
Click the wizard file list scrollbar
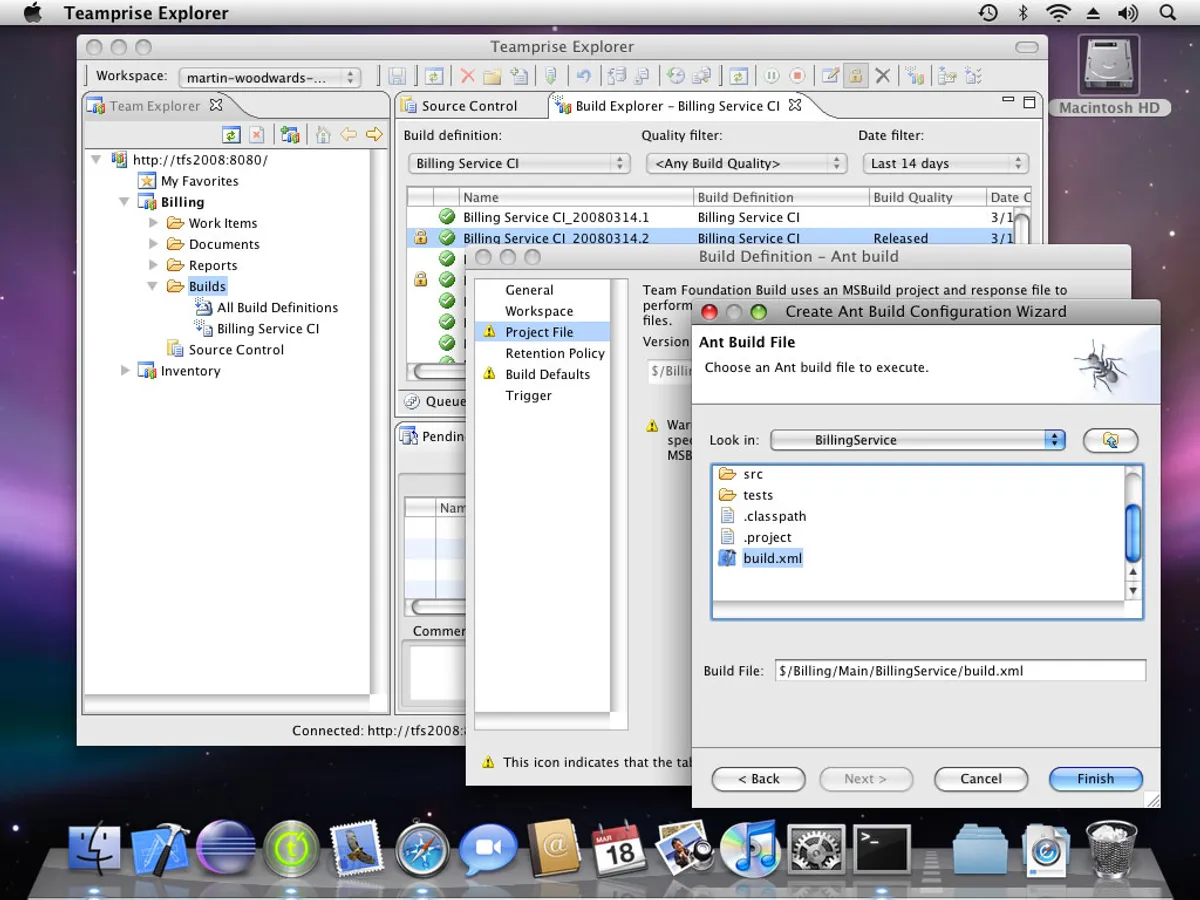pyautogui.click(x=1133, y=532)
